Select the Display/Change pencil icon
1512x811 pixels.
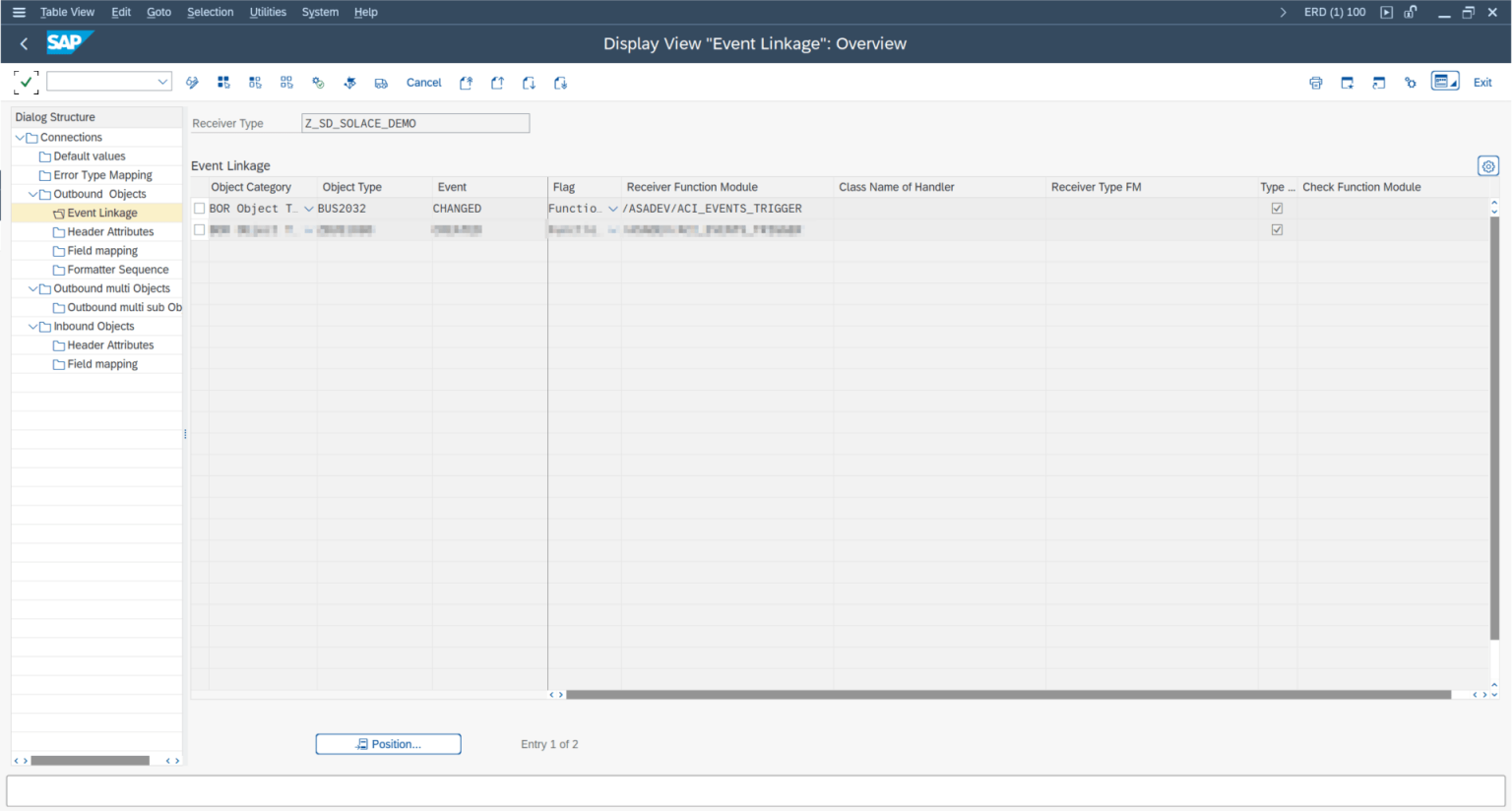[x=192, y=83]
